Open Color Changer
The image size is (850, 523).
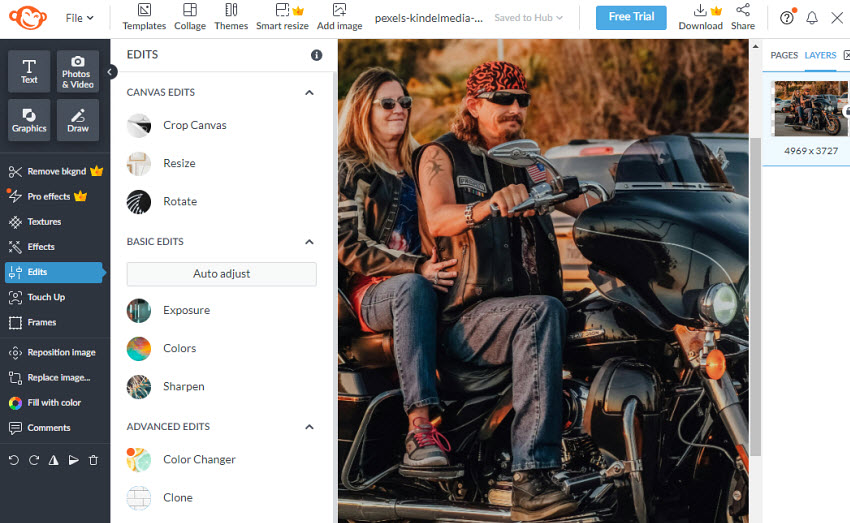(x=181, y=460)
